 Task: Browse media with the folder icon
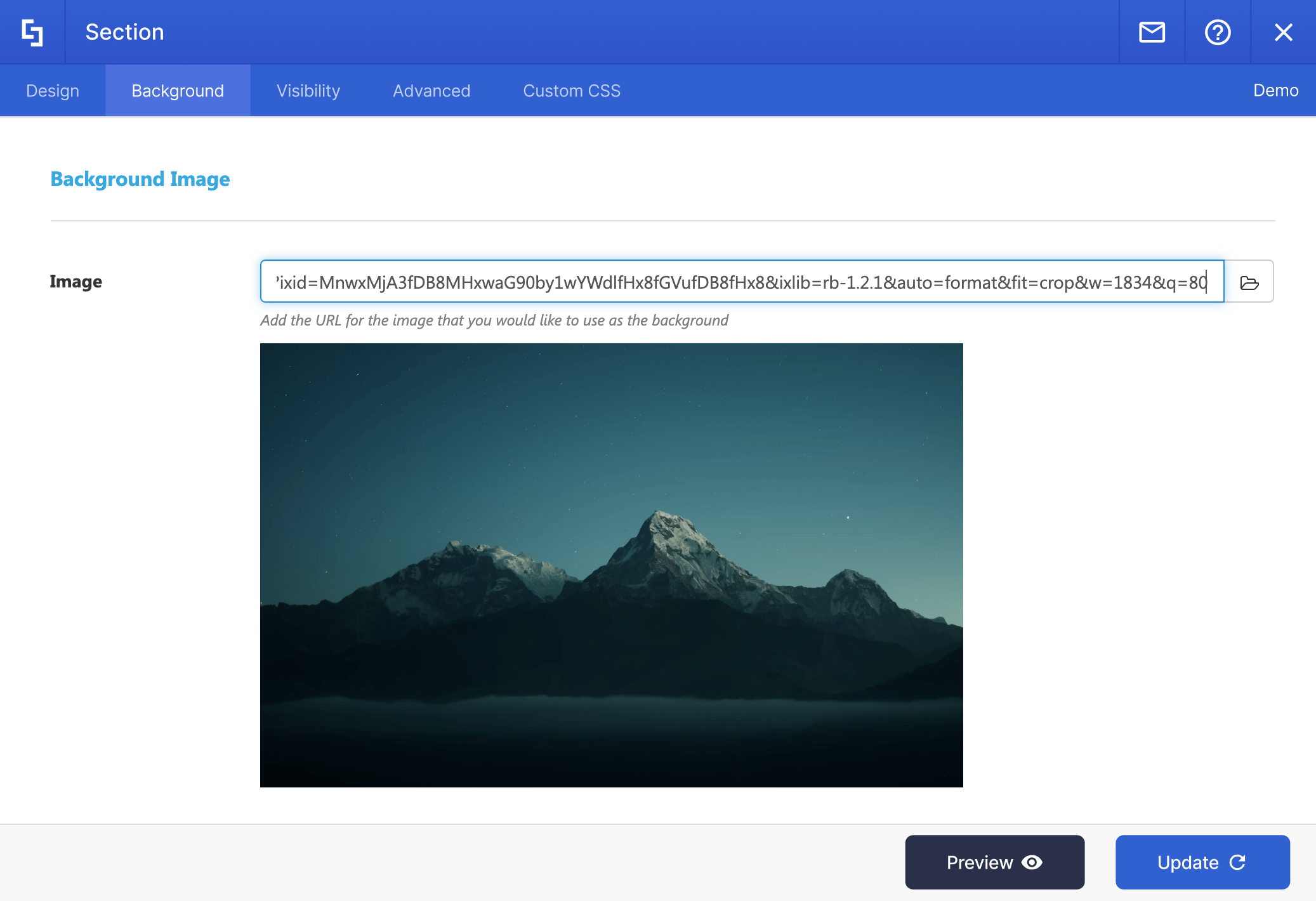click(1249, 282)
